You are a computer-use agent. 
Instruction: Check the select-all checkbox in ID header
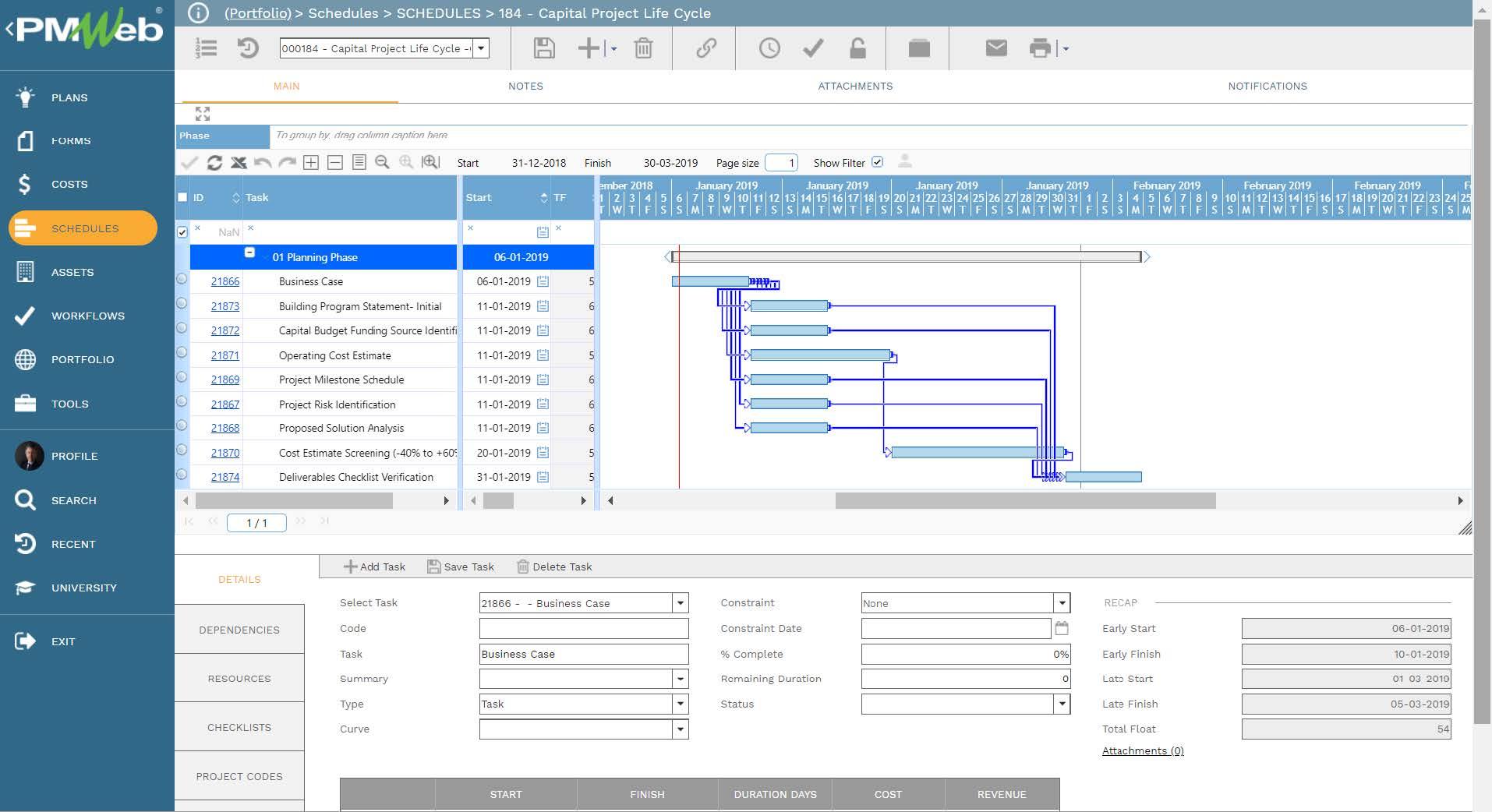coord(182,197)
